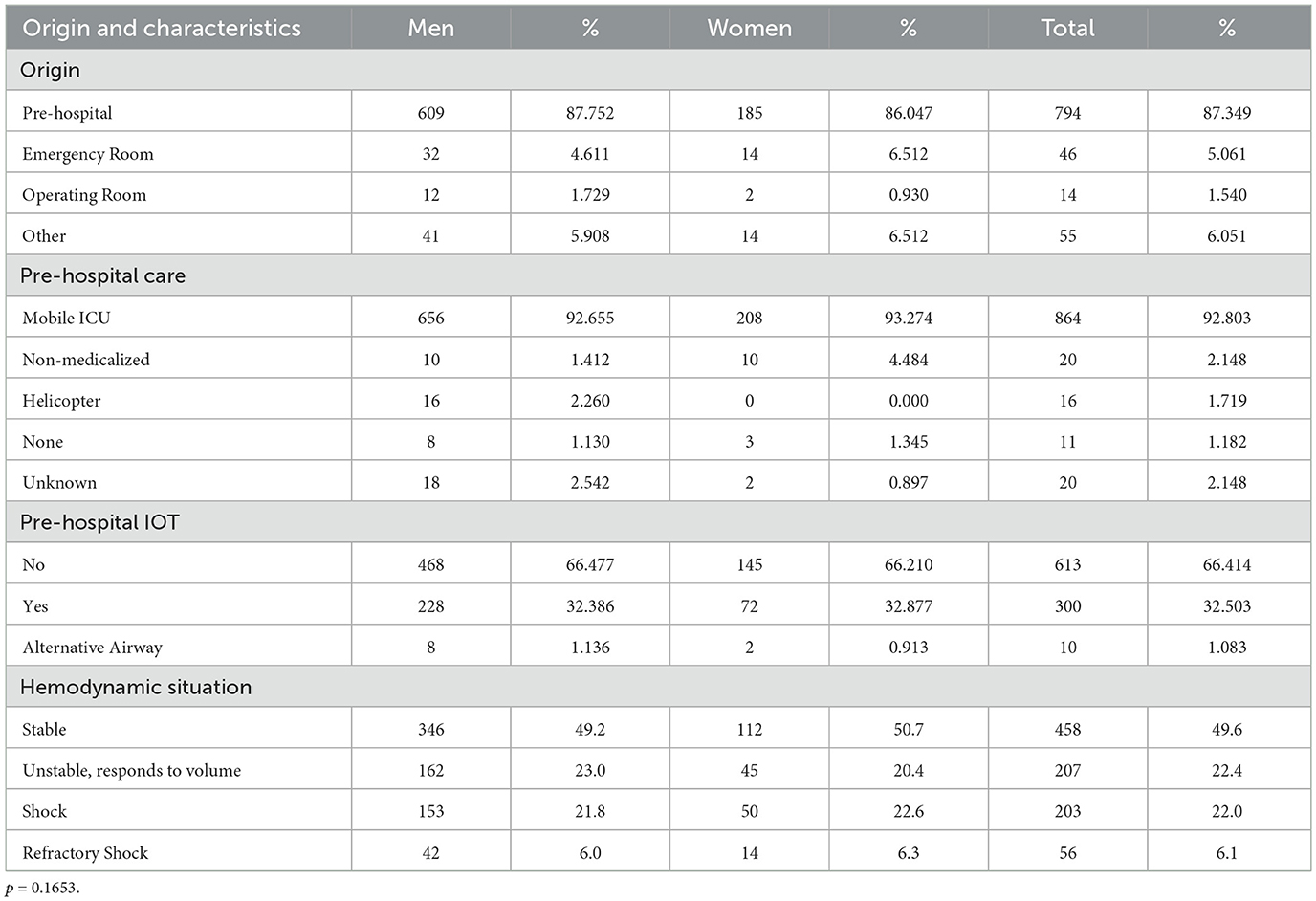The image size is (1316, 901).
Task: Click the Refractory Shock row label
Action: pos(85,852)
